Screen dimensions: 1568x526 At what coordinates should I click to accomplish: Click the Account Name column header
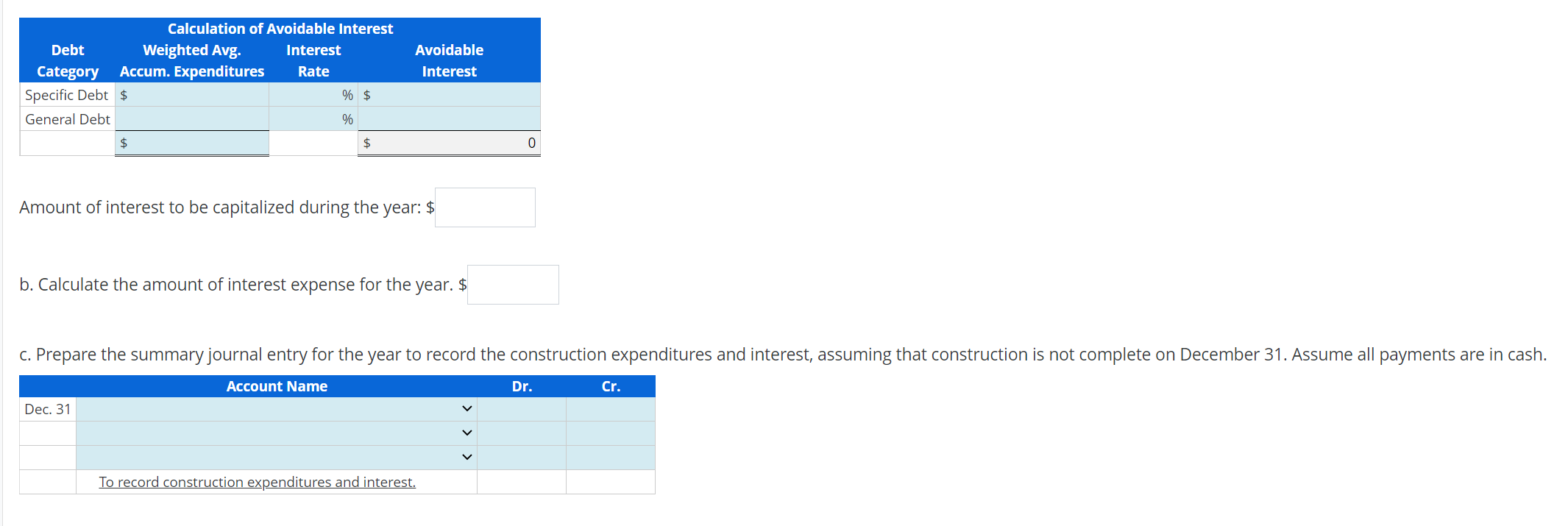click(x=276, y=385)
